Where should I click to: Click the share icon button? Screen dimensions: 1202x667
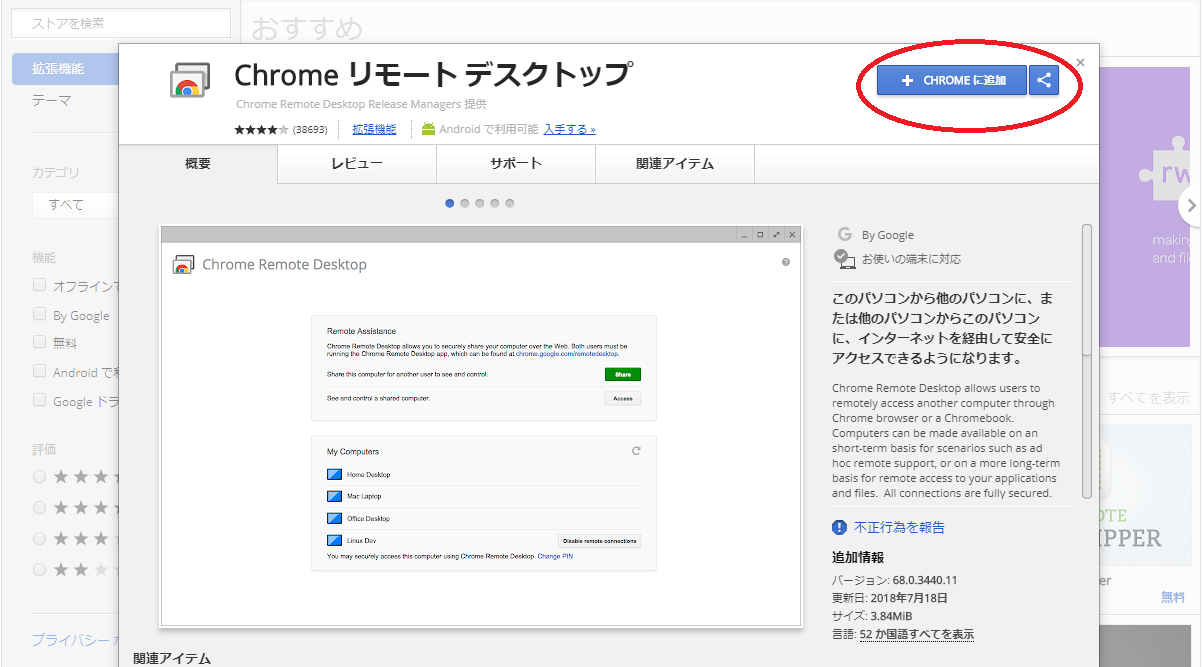(x=1043, y=80)
